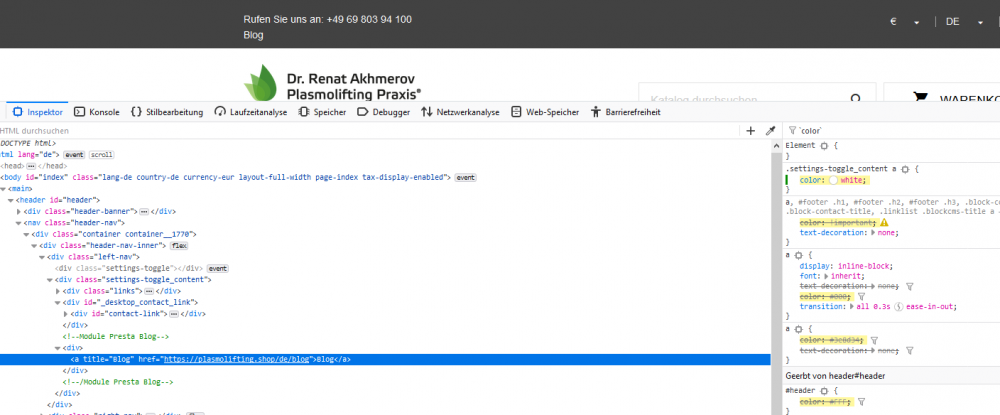Screen dimensions: 1000x415
Task: Open the Laufzeitanalyse tab
Action: pos(251,112)
